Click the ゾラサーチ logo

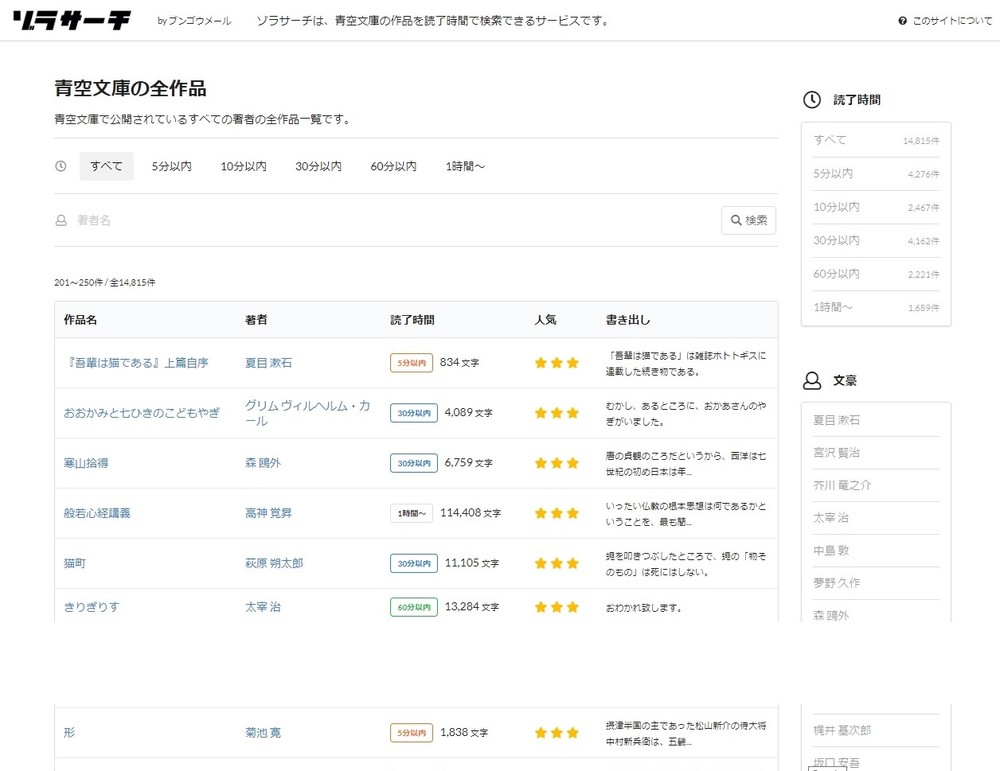[x=71, y=20]
